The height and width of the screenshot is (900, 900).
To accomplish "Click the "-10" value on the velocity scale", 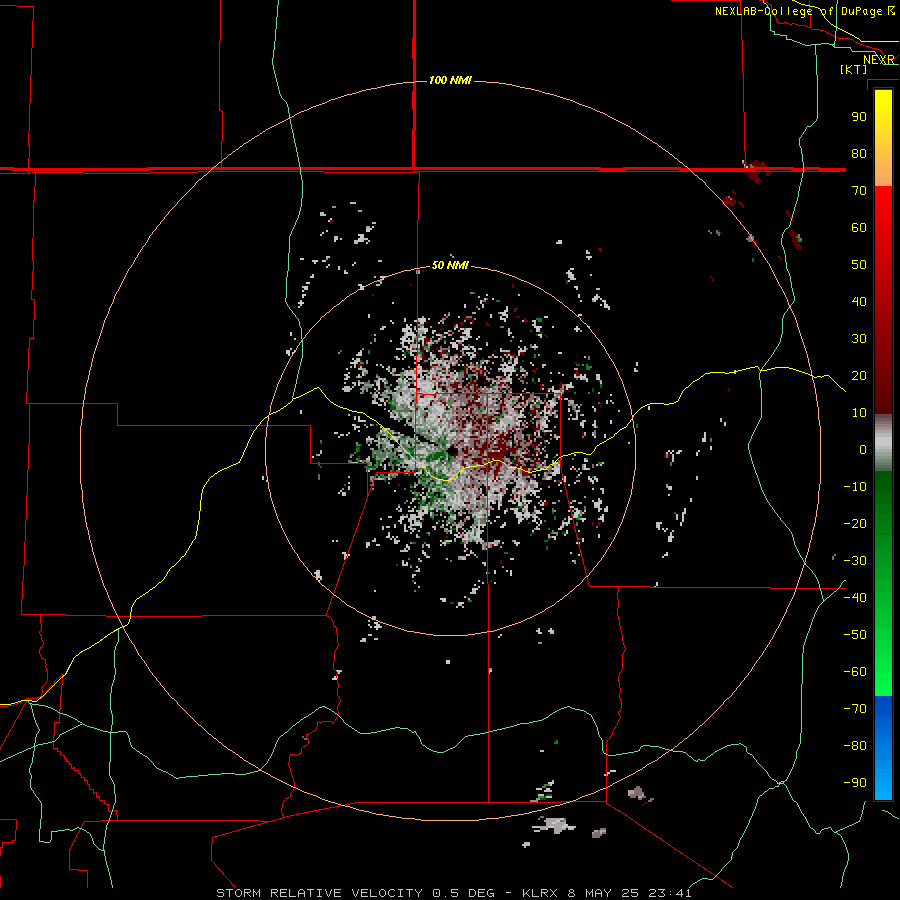I will tap(855, 487).
